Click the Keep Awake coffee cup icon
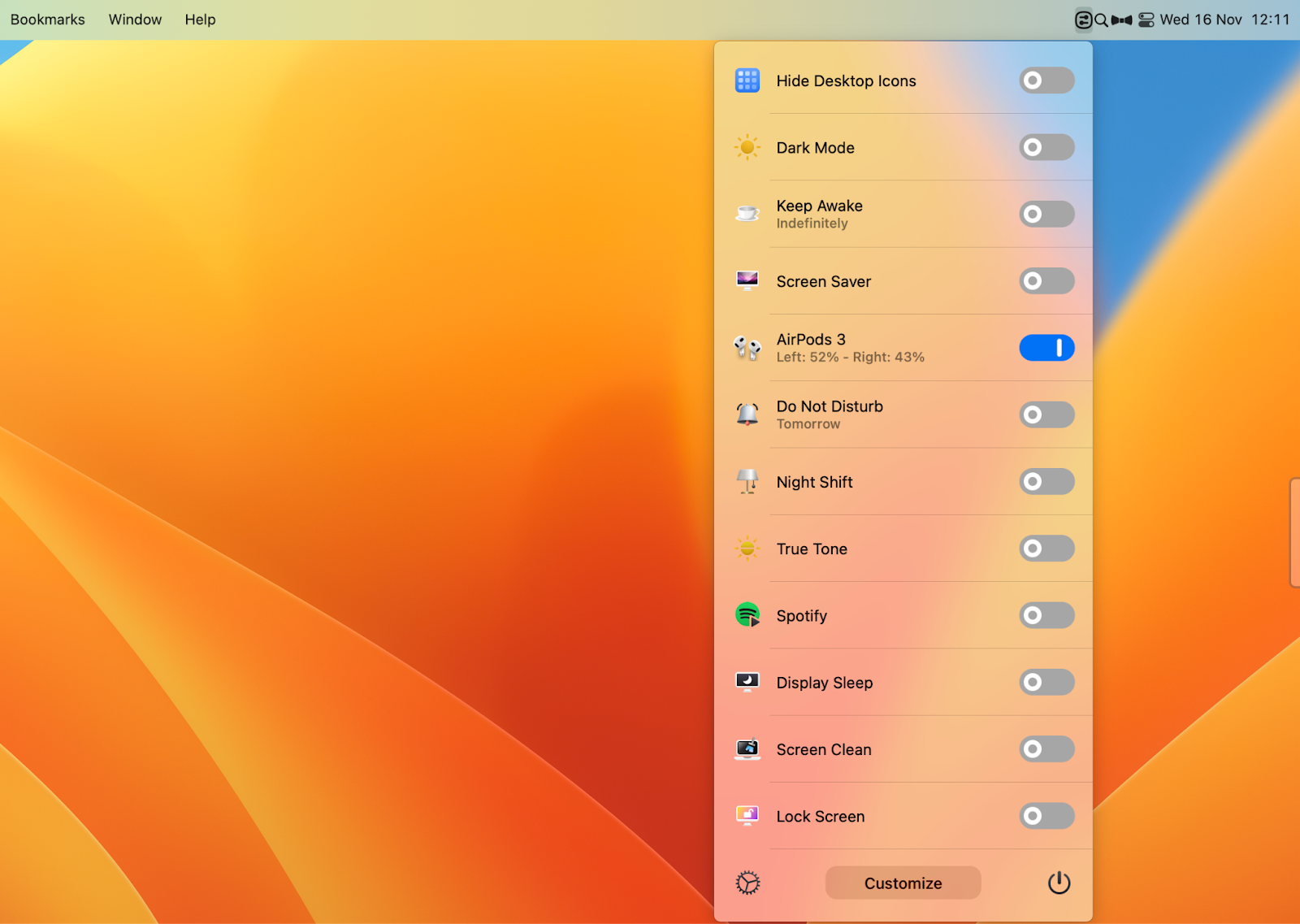Viewport: 1300px width, 924px height. coord(747,214)
